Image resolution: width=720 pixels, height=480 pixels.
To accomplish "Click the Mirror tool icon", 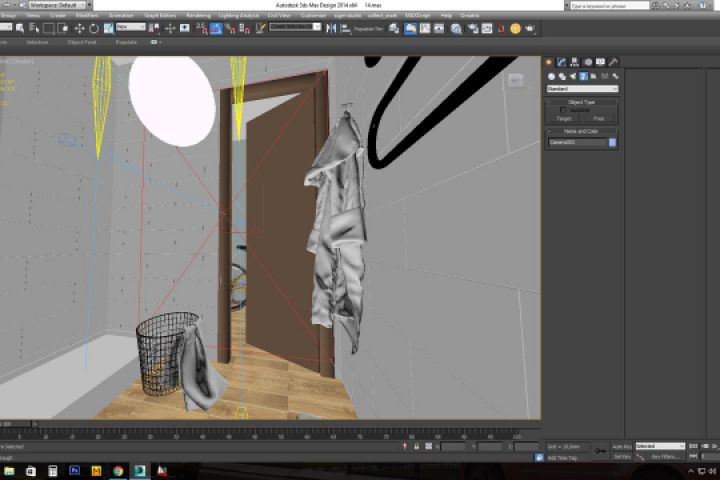I will tap(331, 28).
